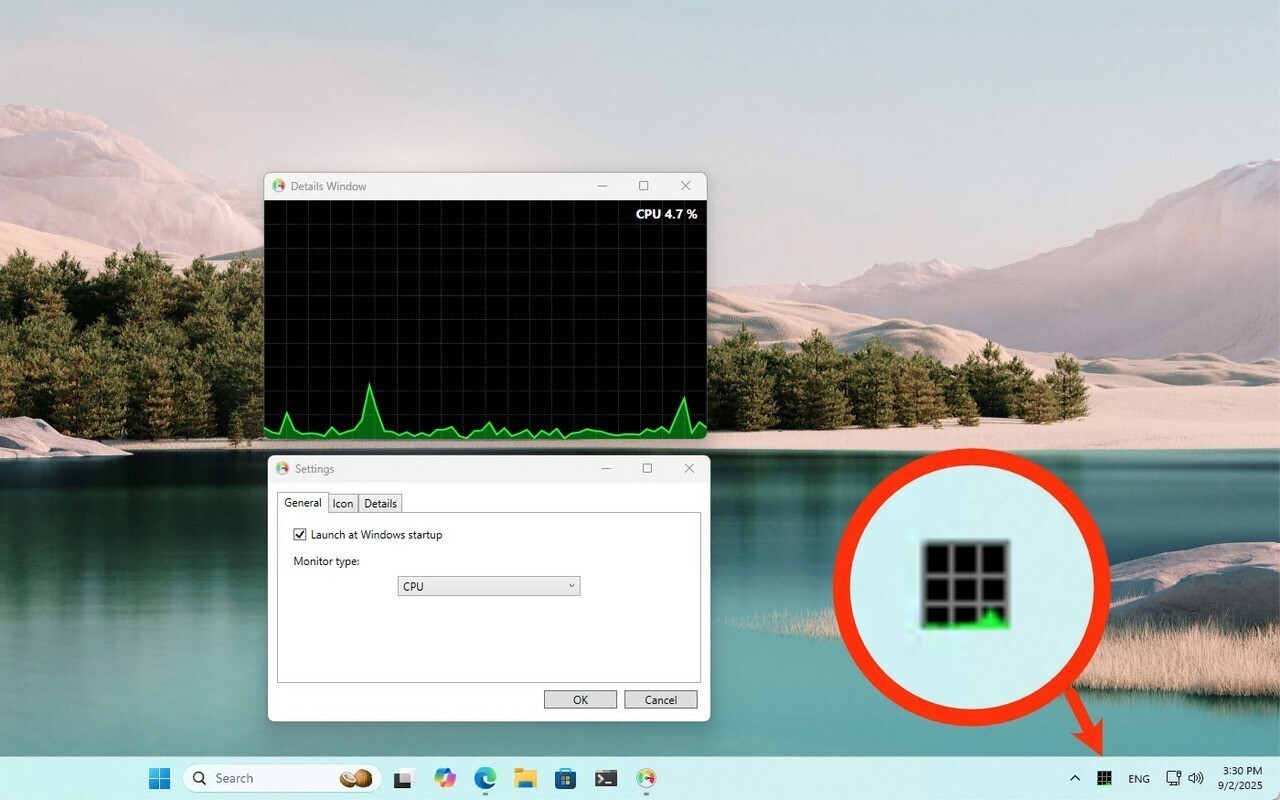Viewport: 1280px width, 800px height.
Task: Open the Windows Start menu
Action: (159, 778)
